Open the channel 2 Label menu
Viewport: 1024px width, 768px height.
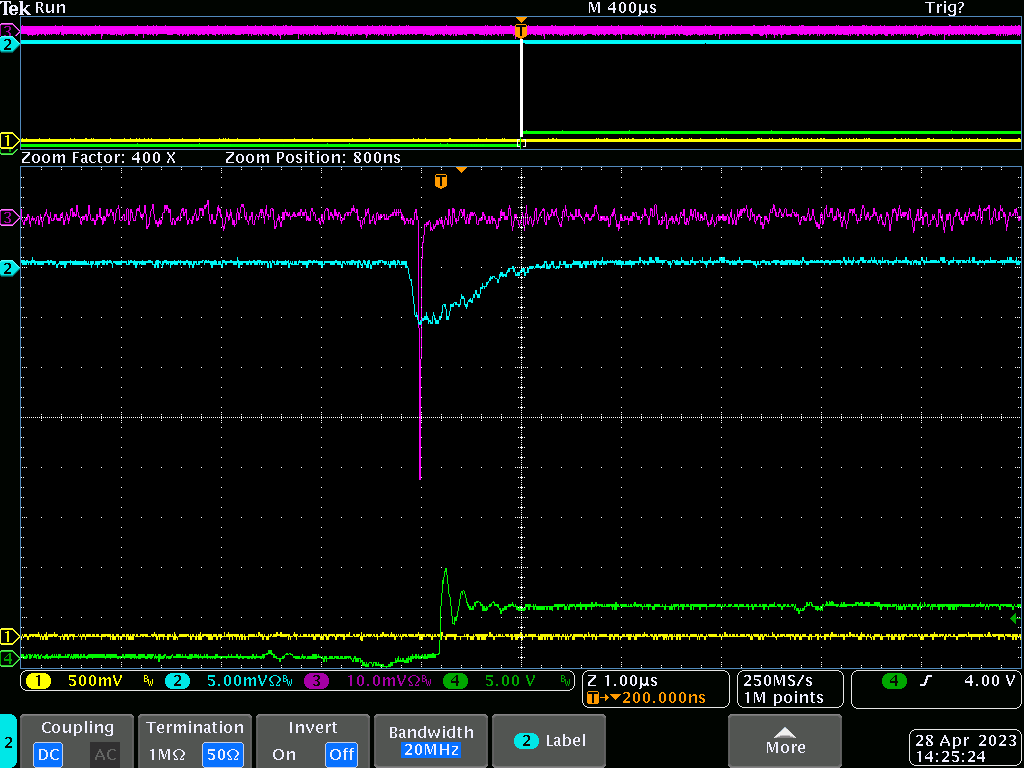(x=550, y=741)
